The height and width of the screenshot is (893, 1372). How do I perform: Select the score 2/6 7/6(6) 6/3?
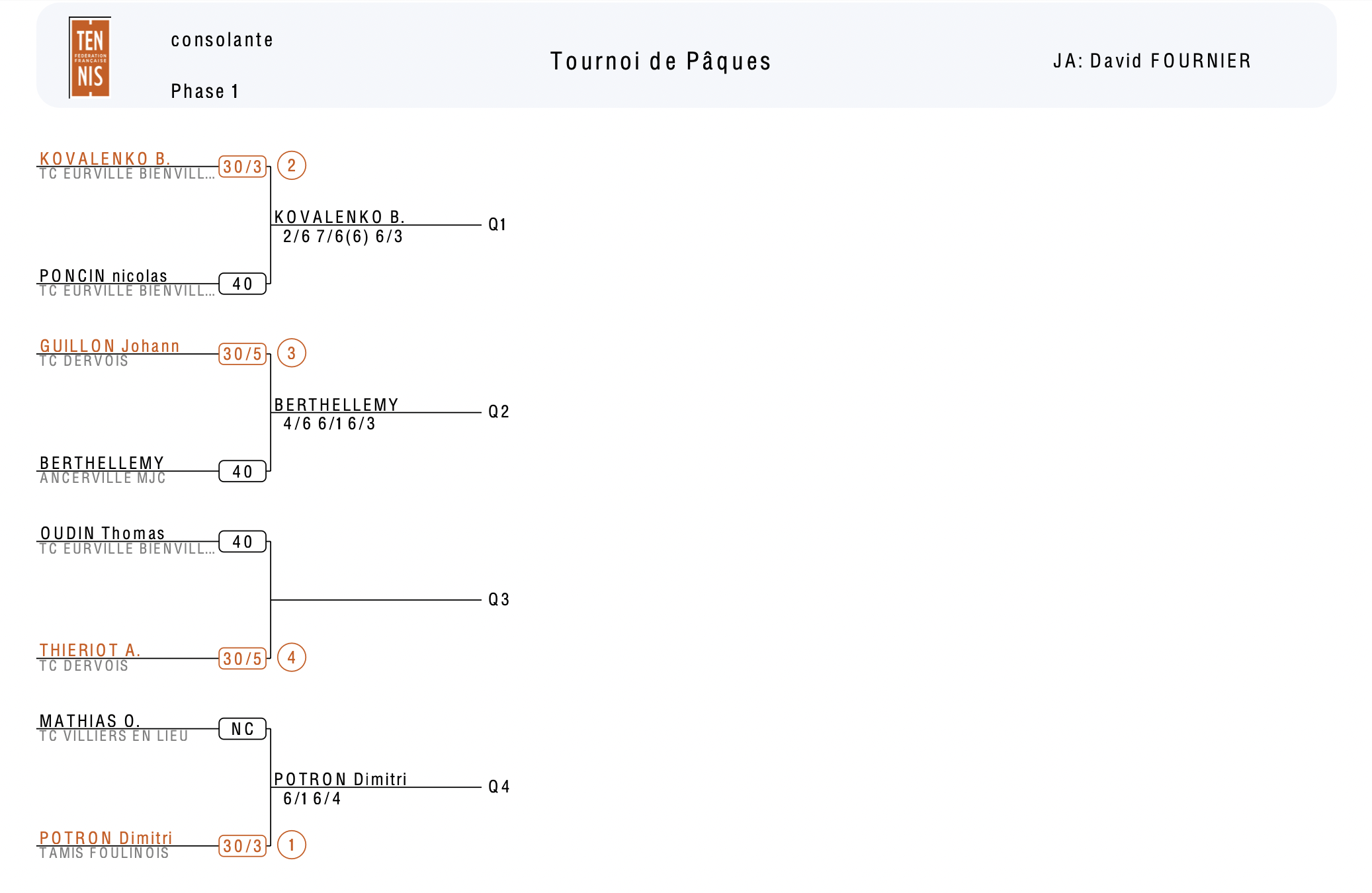(x=343, y=237)
